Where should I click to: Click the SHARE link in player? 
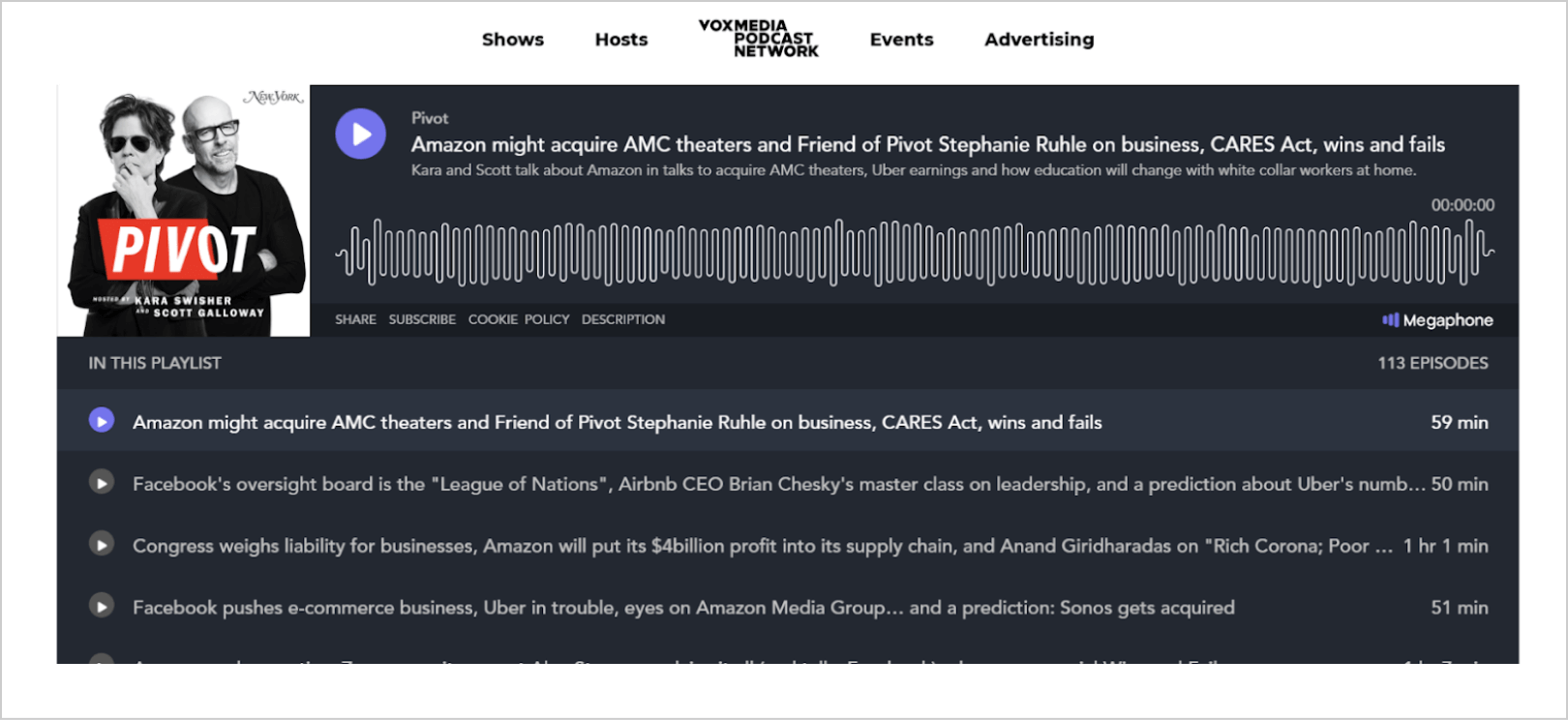(355, 319)
